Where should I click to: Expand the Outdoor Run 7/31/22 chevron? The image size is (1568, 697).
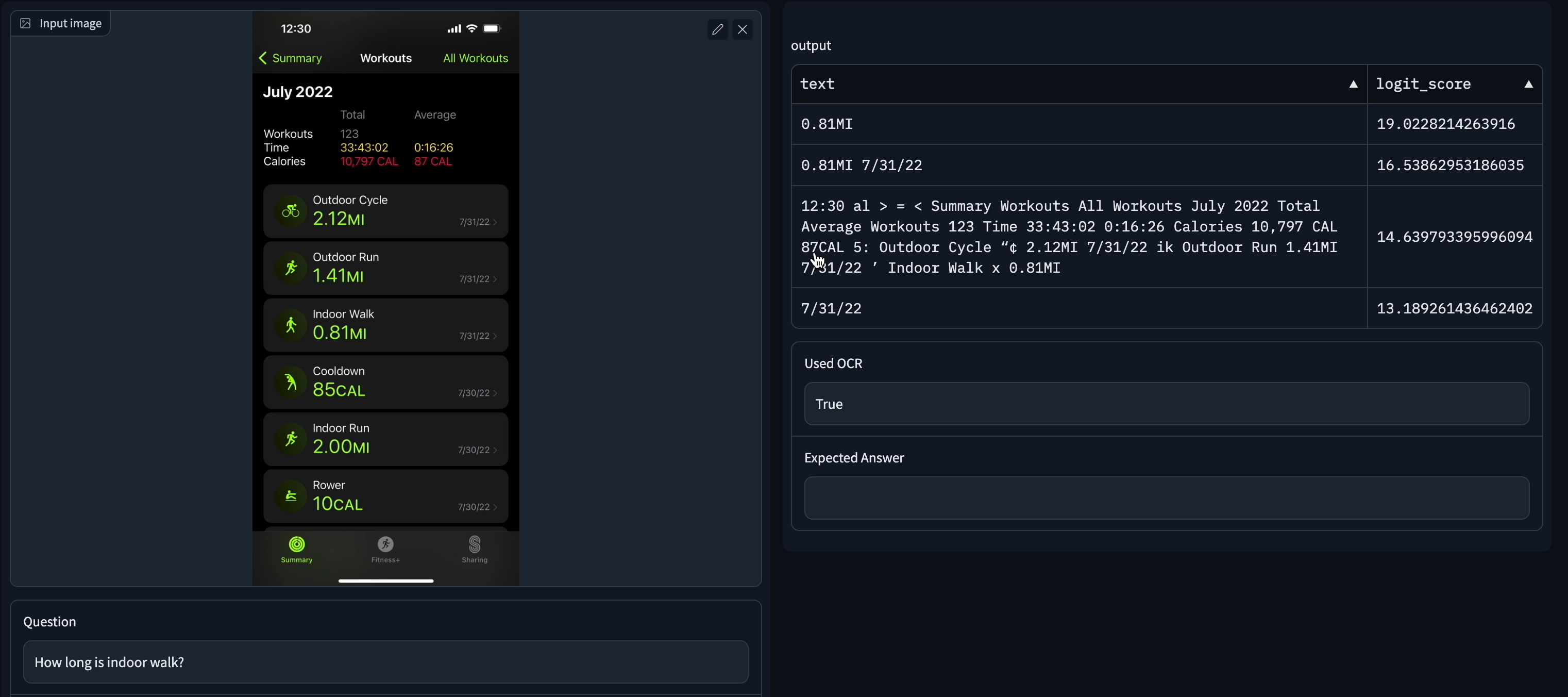coord(495,279)
